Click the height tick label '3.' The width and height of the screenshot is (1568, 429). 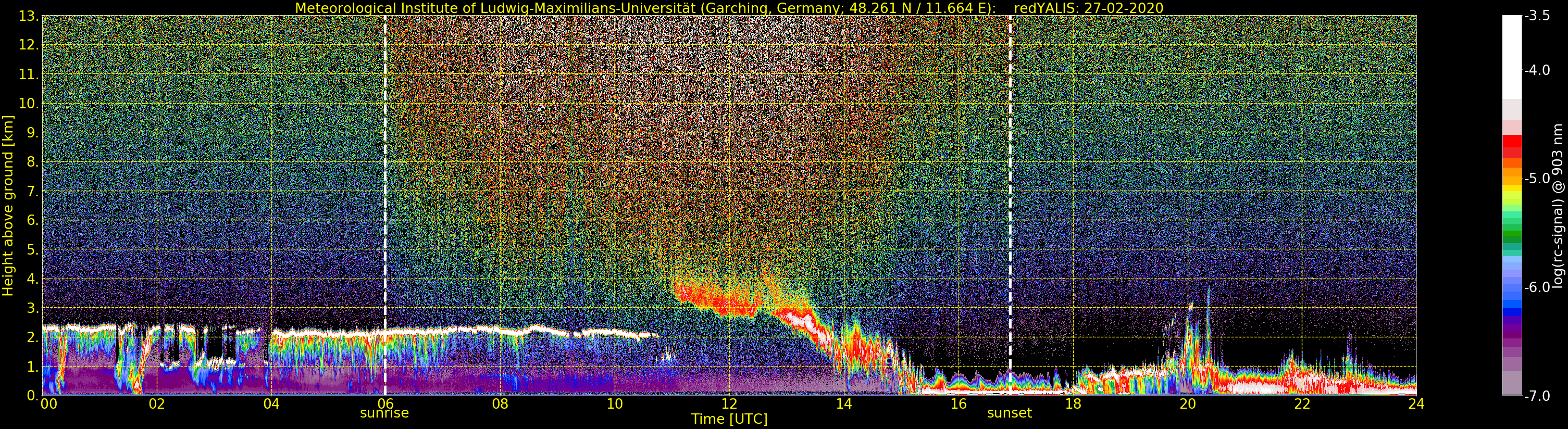(x=33, y=308)
